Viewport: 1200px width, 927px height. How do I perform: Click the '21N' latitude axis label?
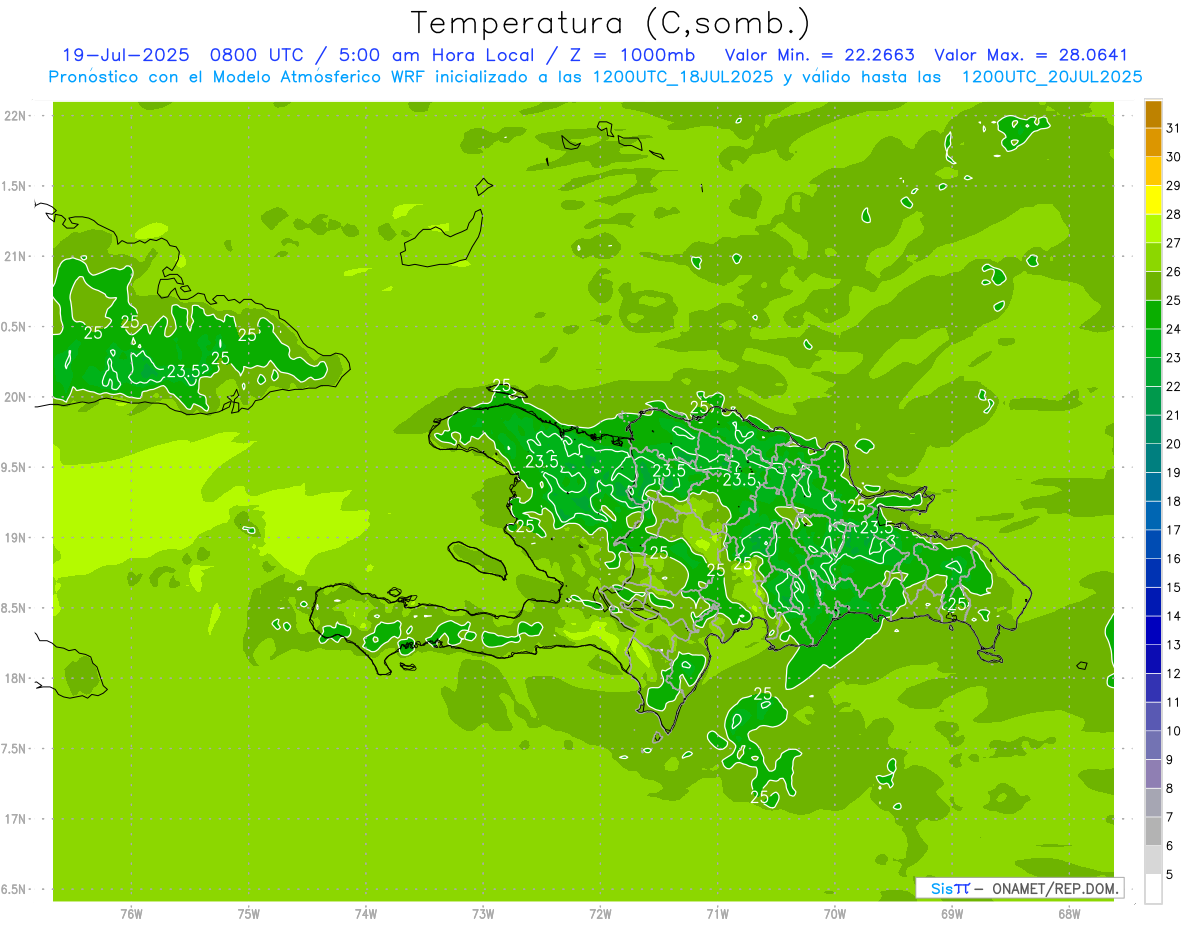(x=17, y=257)
